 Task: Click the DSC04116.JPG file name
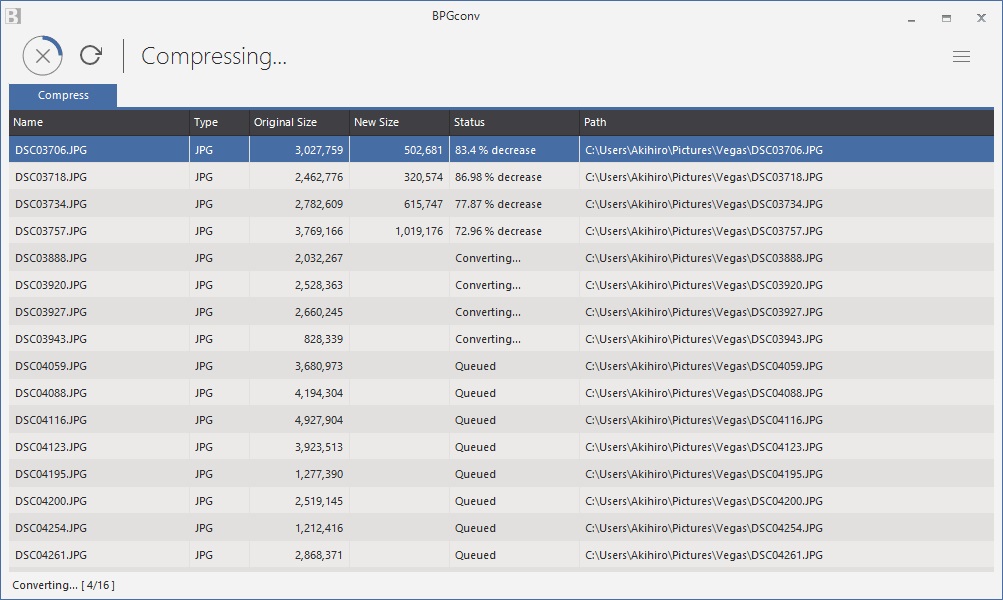pyautogui.click(x=51, y=420)
